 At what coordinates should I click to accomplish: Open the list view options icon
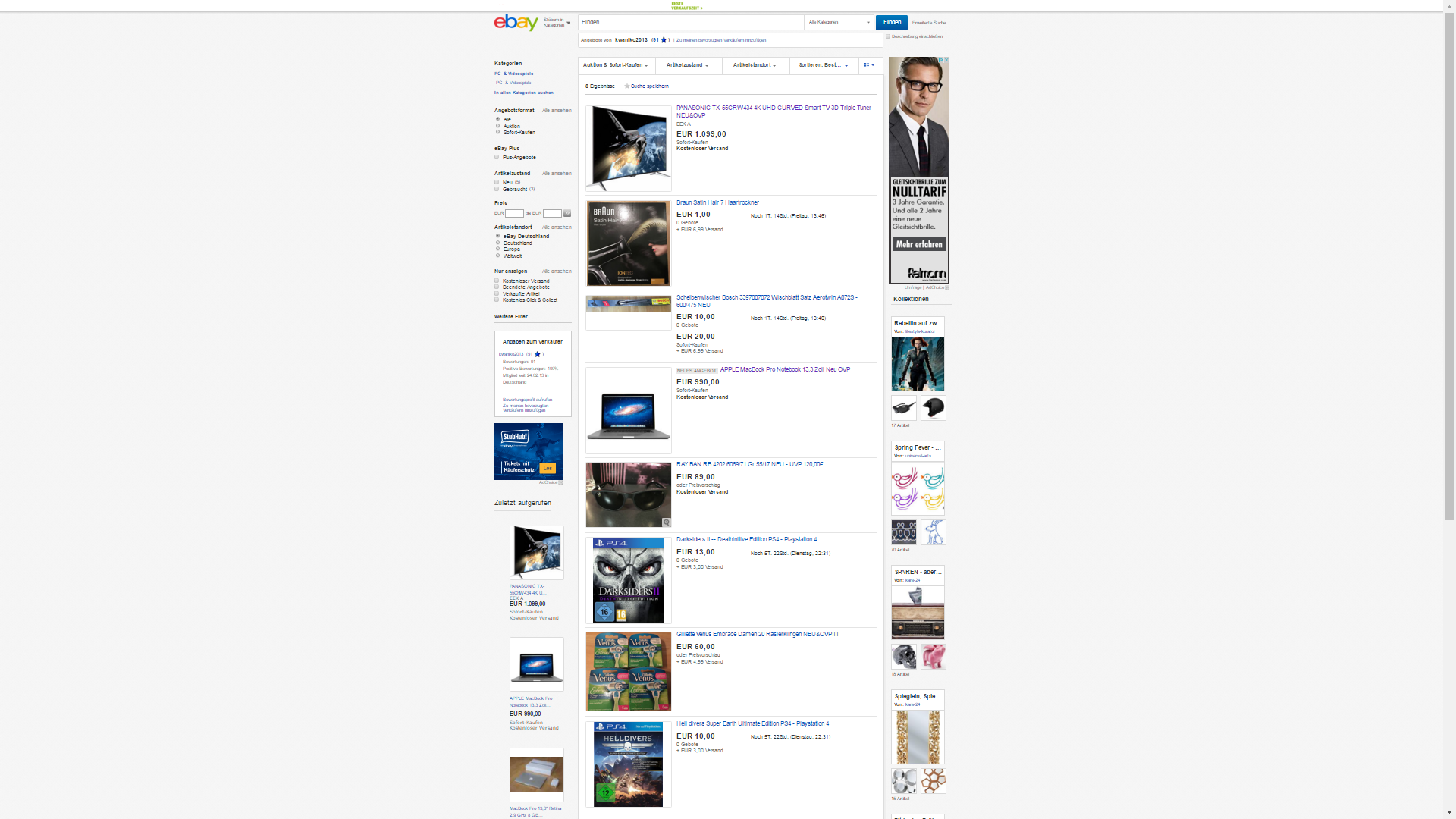870,65
